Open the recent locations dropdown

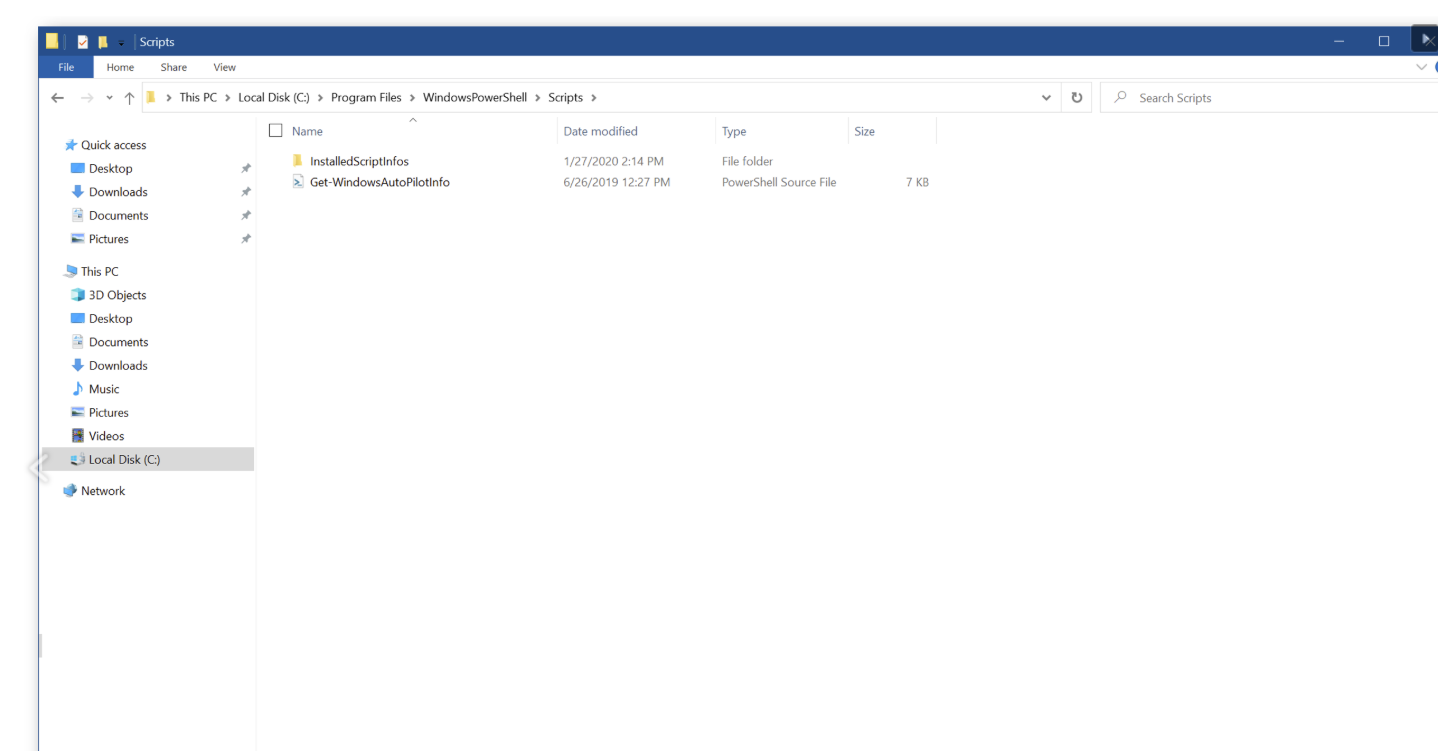point(109,98)
